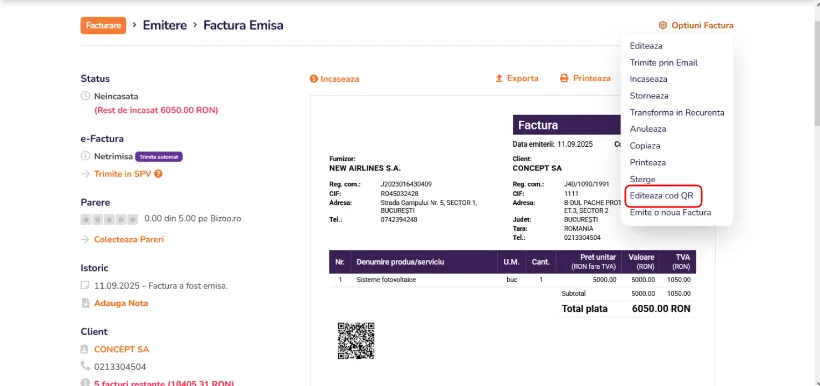Open the Optiuni Factura dropdown

coord(696,25)
